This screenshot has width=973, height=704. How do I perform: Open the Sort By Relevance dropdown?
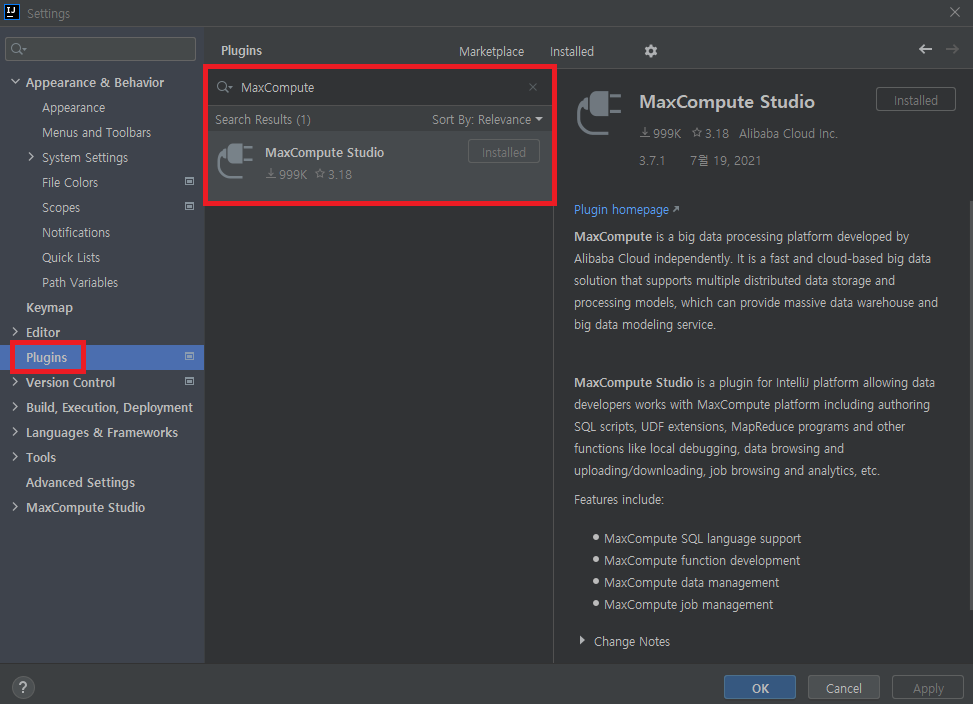pyautogui.click(x=487, y=120)
